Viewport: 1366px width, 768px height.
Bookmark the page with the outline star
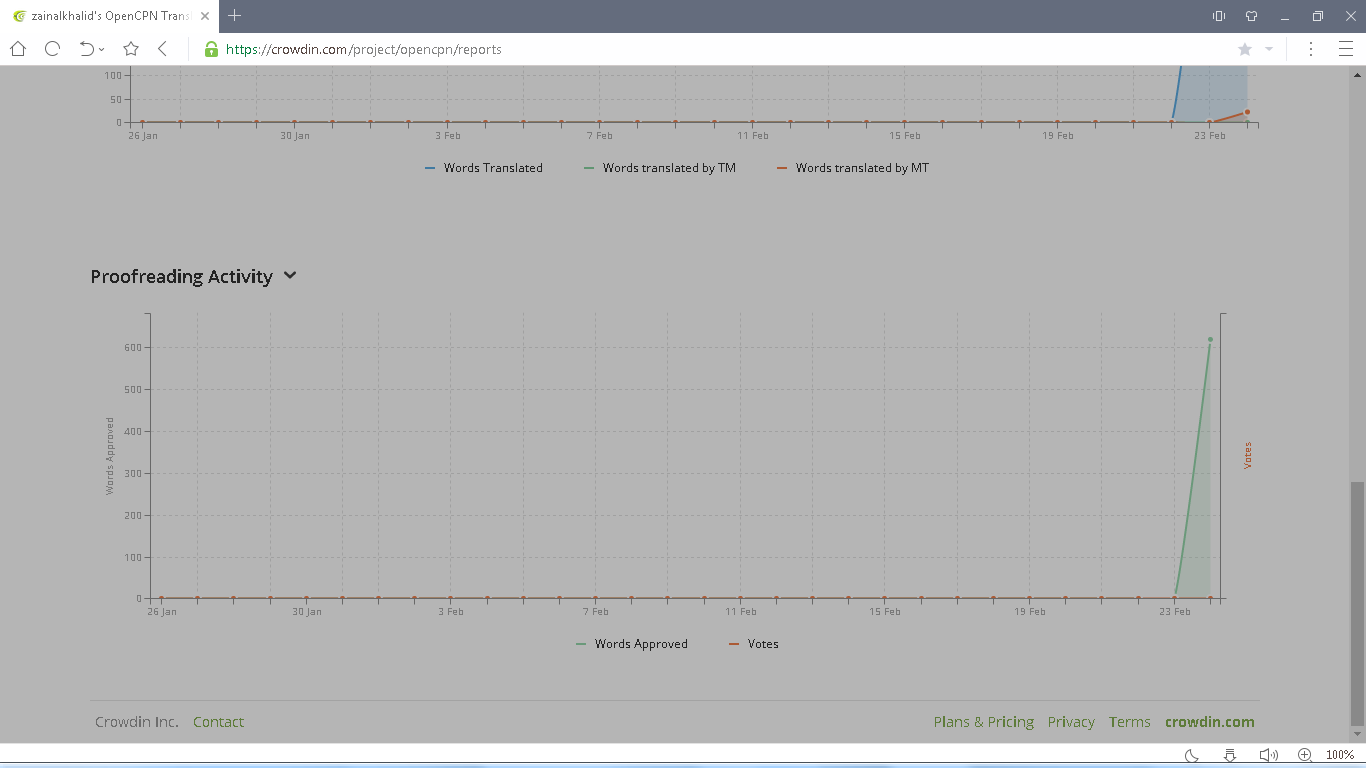click(x=131, y=49)
